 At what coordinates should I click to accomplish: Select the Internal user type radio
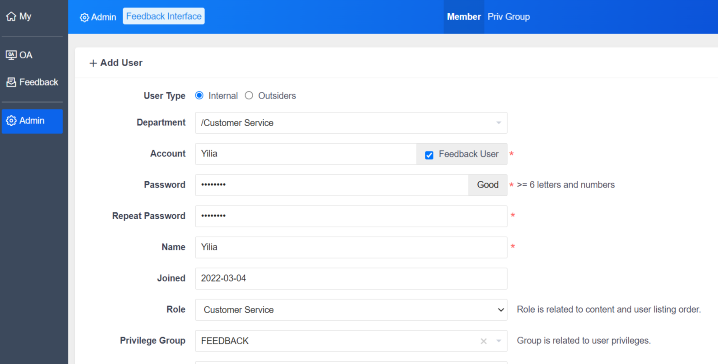point(199,95)
